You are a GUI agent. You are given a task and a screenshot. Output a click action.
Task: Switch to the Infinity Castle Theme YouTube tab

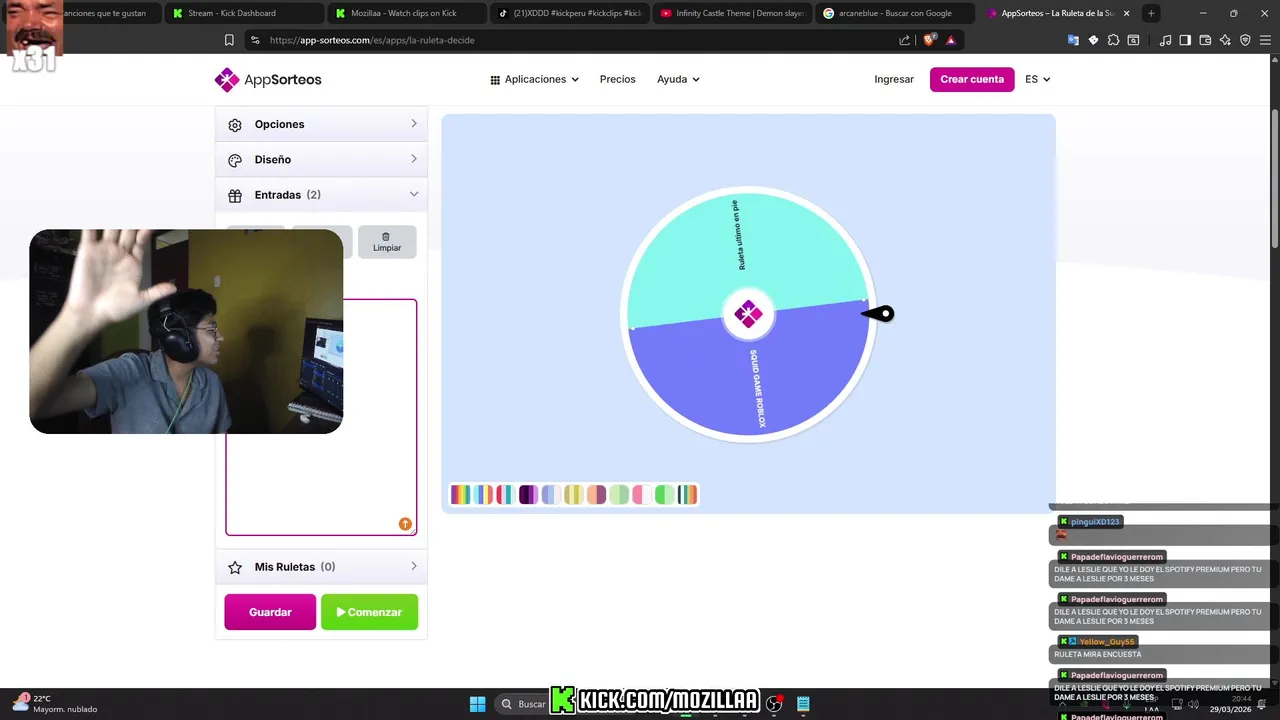pos(733,13)
